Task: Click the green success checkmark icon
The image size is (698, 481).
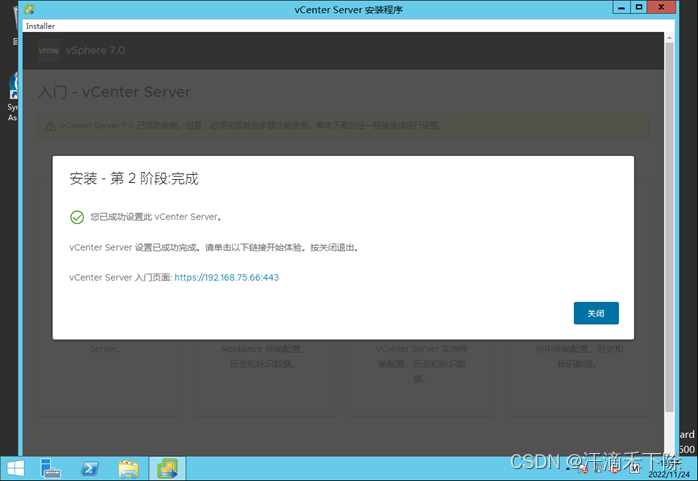Action: coord(77,216)
